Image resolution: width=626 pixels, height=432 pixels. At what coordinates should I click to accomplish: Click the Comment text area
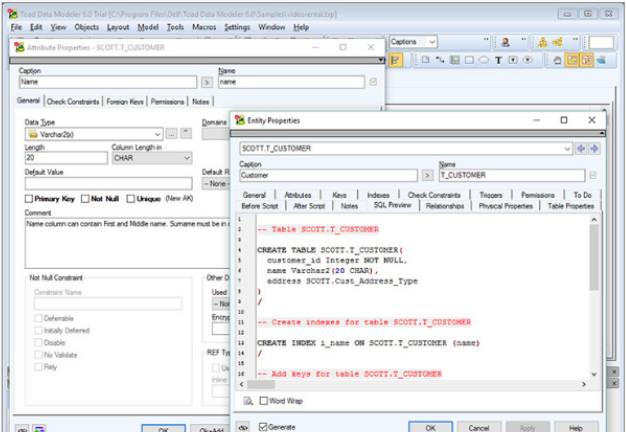pyautogui.click(x=128, y=243)
